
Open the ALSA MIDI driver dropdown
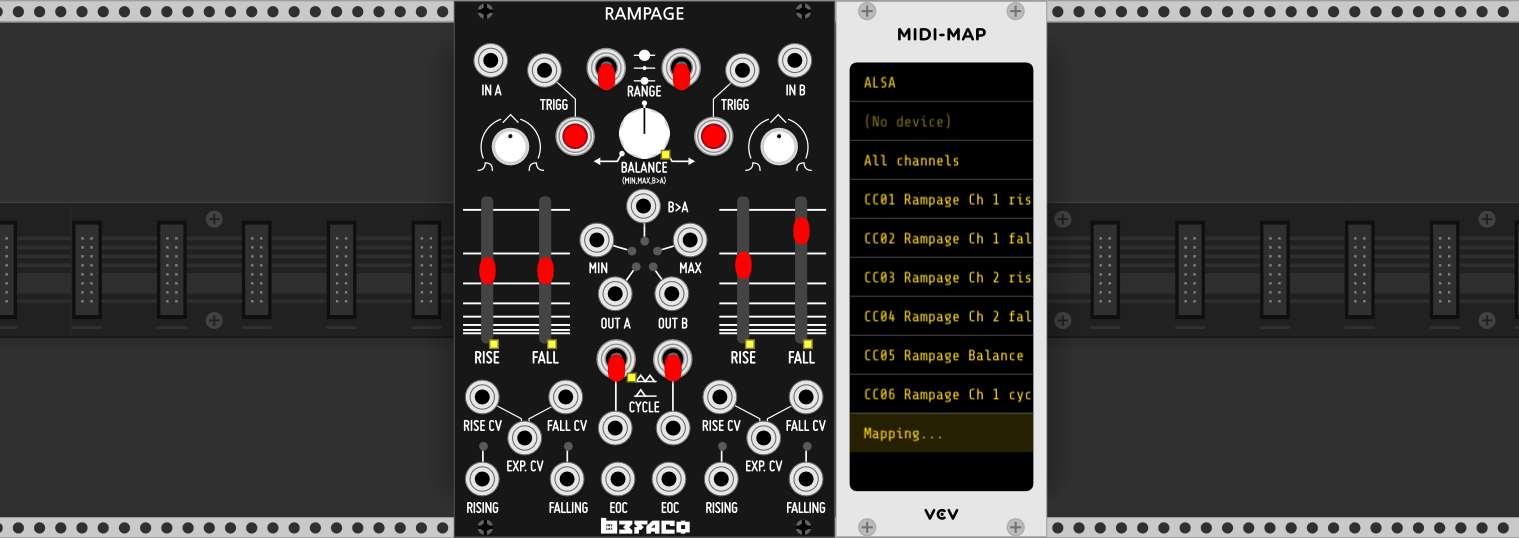pos(941,82)
